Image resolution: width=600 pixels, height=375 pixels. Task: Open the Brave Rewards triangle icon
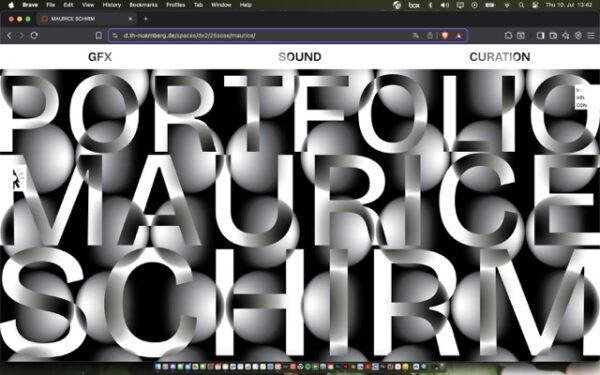click(x=459, y=36)
